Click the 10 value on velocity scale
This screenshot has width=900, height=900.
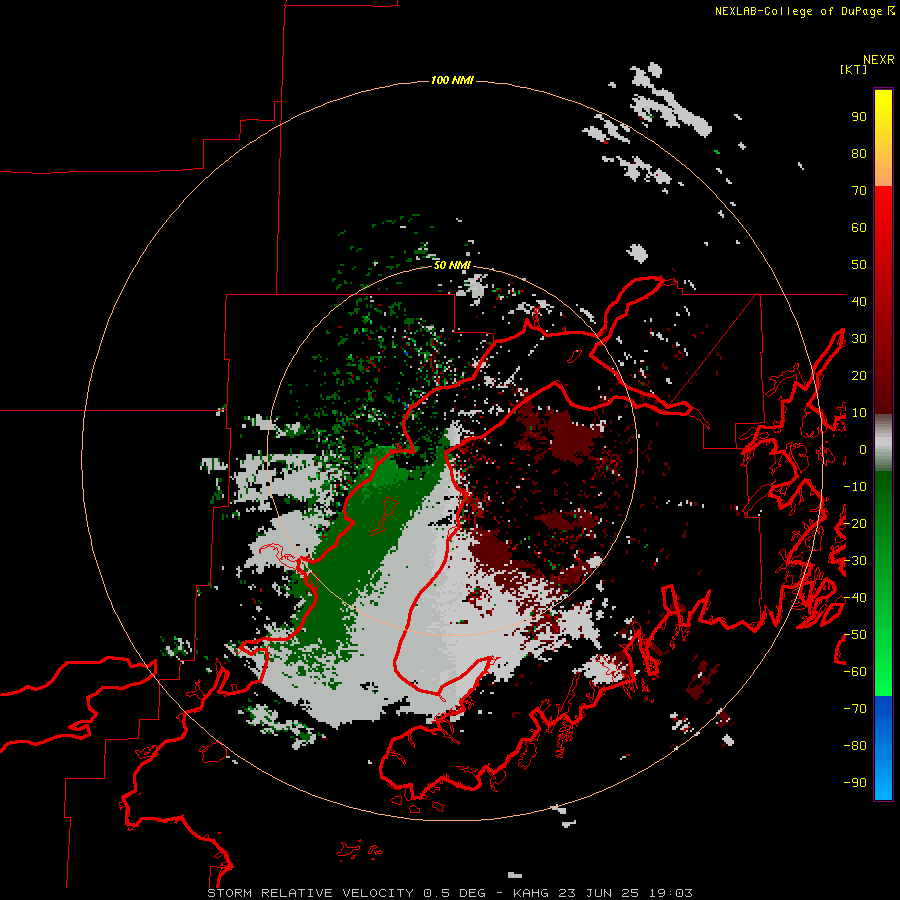point(859,413)
